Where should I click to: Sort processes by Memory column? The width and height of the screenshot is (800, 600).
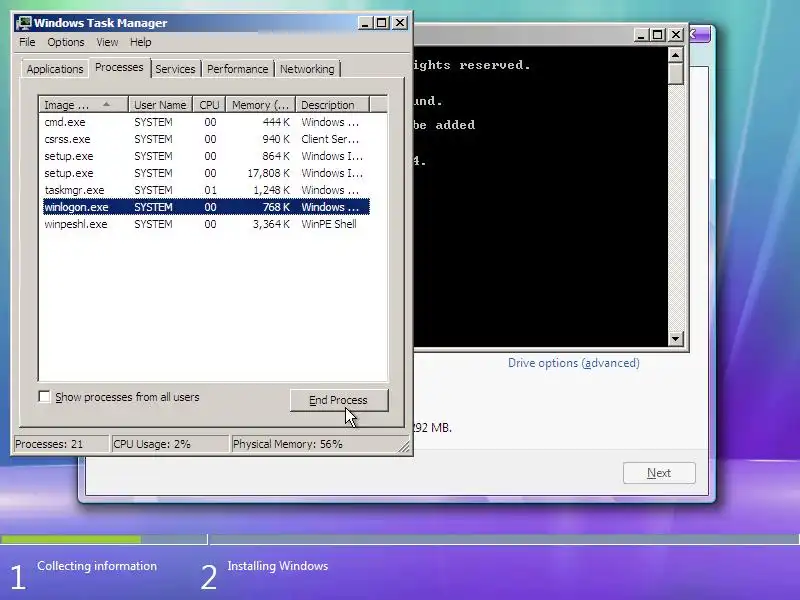261,105
